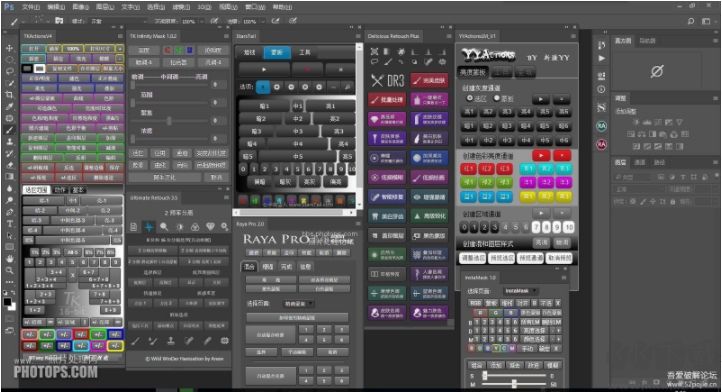The height and width of the screenshot is (392, 722).
Task: Select the Gradient tool
Action: pos(9,176)
